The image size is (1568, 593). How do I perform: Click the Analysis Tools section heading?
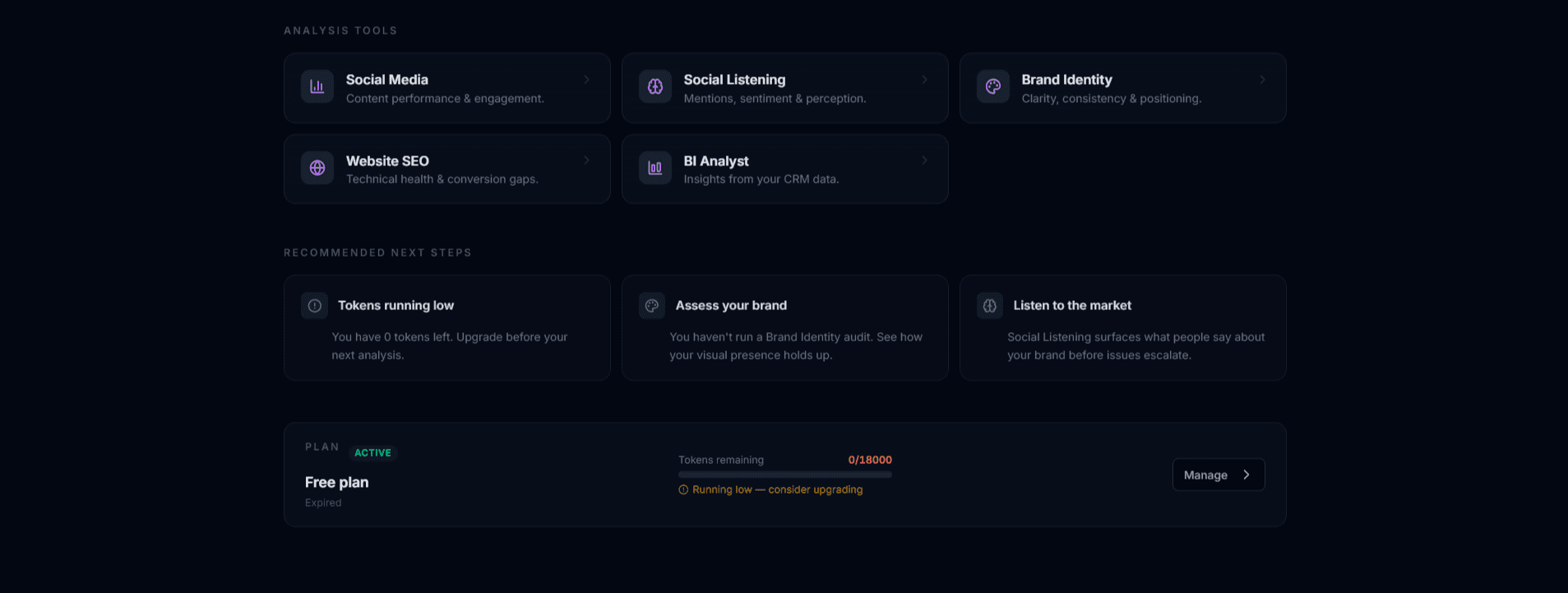(340, 30)
